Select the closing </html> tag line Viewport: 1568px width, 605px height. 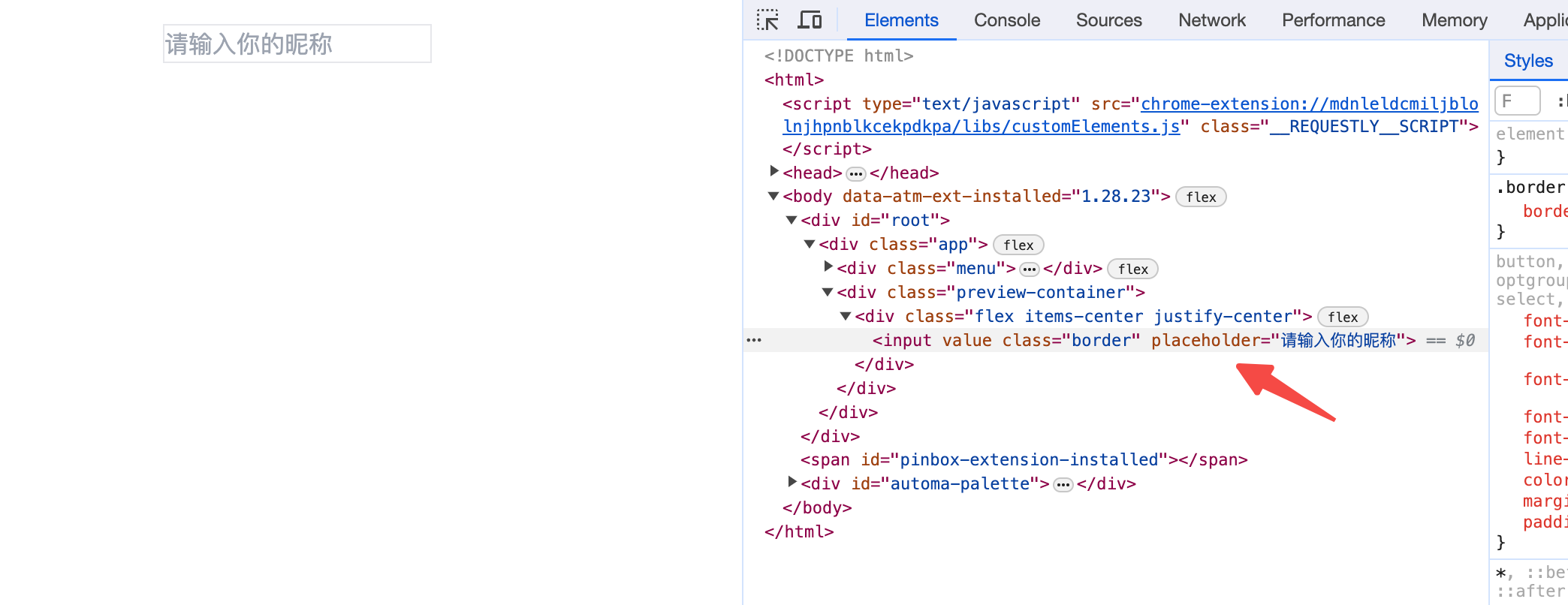click(799, 531)
